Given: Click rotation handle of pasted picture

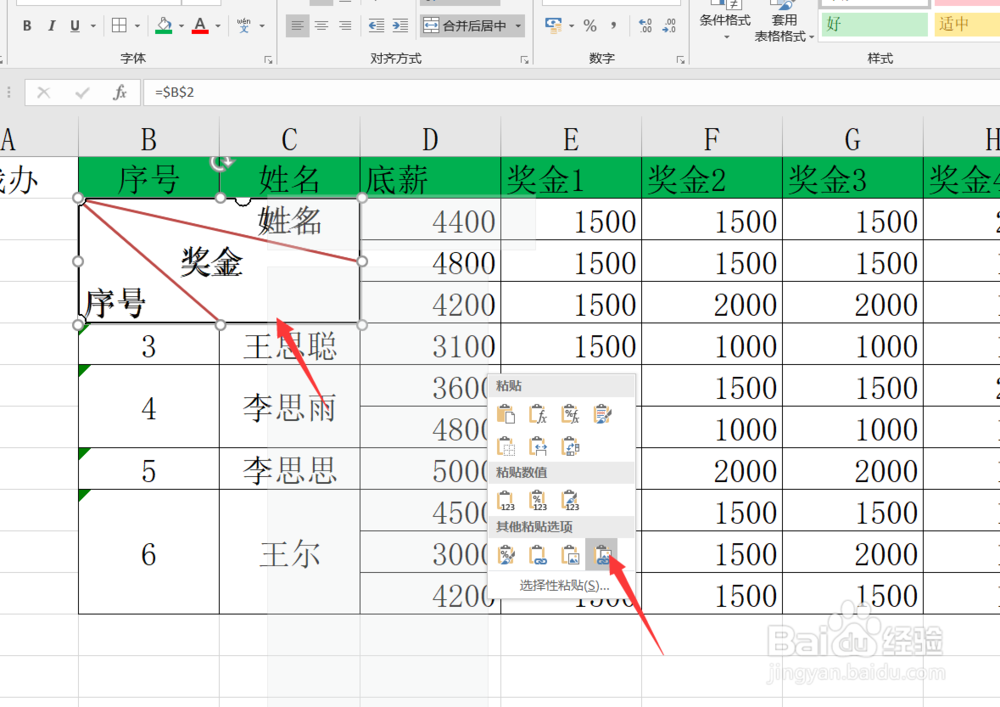Looking at the screenshot, I should tap(221, 164).
